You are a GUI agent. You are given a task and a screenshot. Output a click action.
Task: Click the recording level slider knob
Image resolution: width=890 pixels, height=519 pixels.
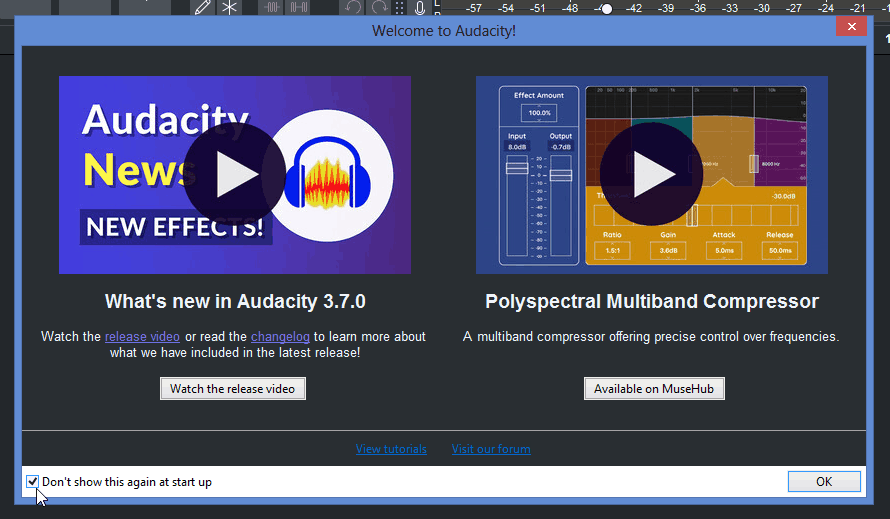607,9
